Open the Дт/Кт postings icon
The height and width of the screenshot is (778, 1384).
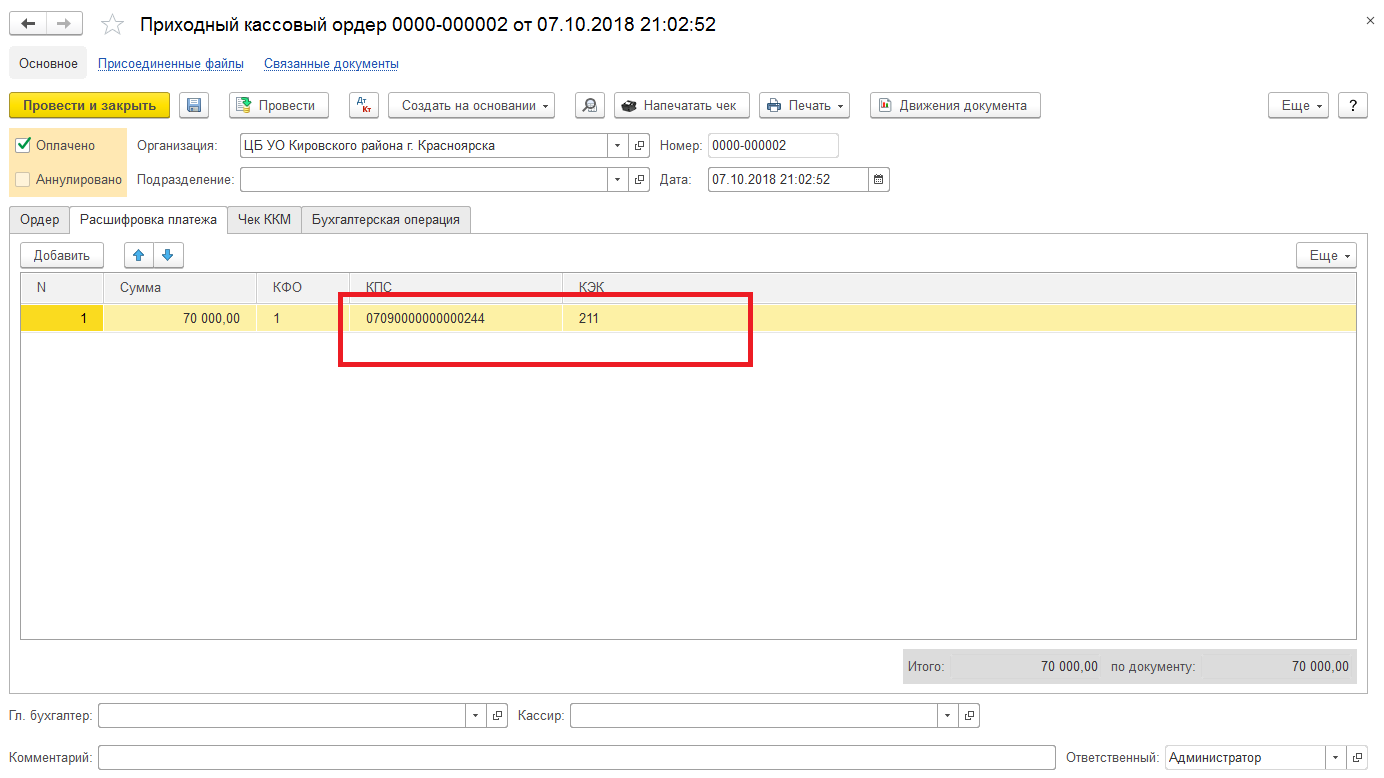coord(364,106)
